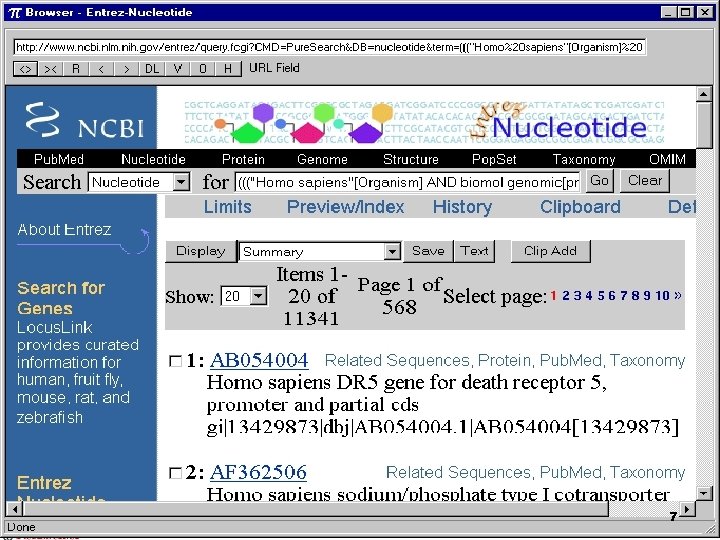The width and height of the screenshot is (720, 540).
Task: Click the '><' toolbar button
Action: coord(51,69)
